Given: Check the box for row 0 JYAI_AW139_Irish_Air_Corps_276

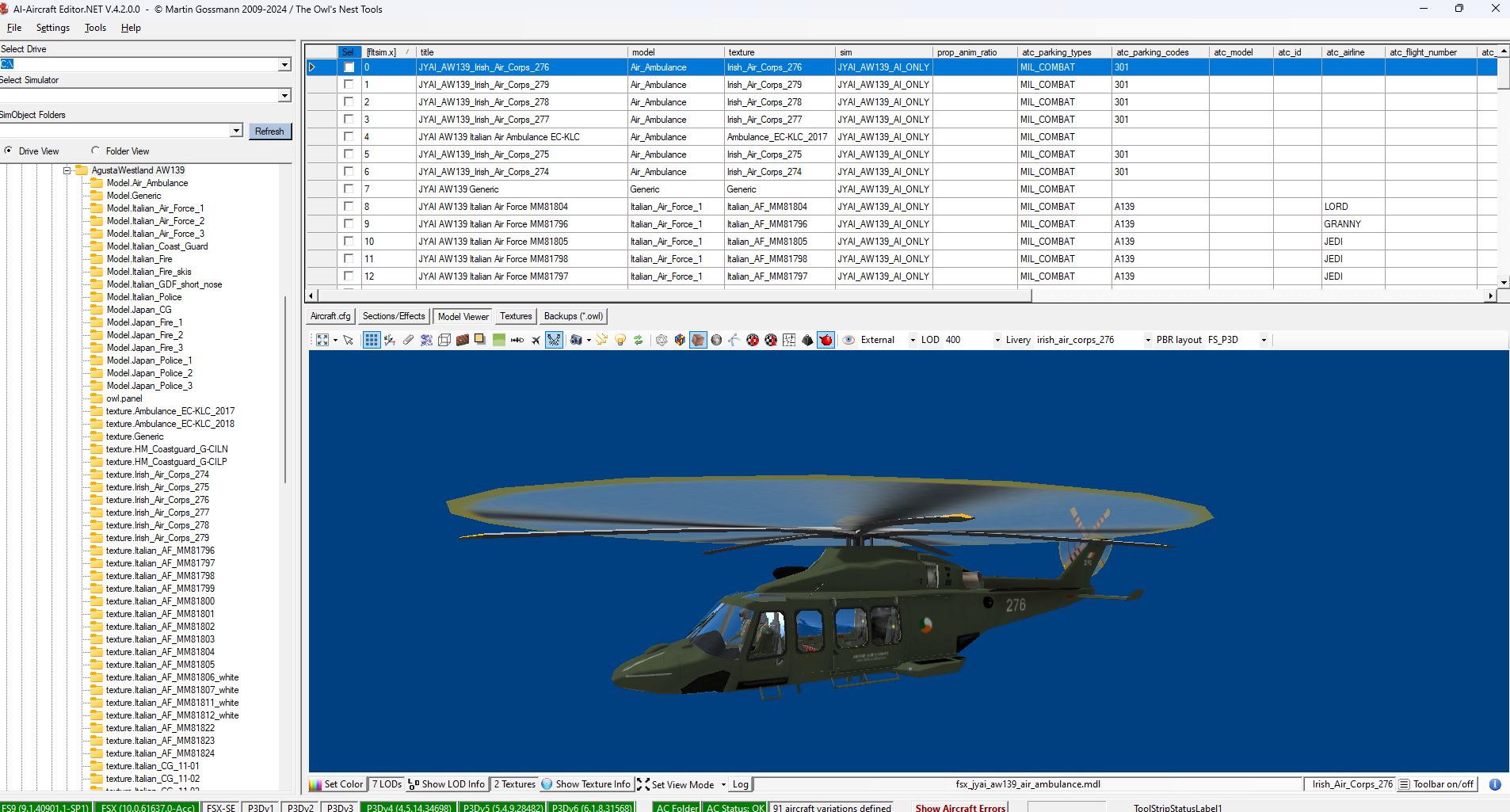Looking at the screenshot, I should point(349,67).
